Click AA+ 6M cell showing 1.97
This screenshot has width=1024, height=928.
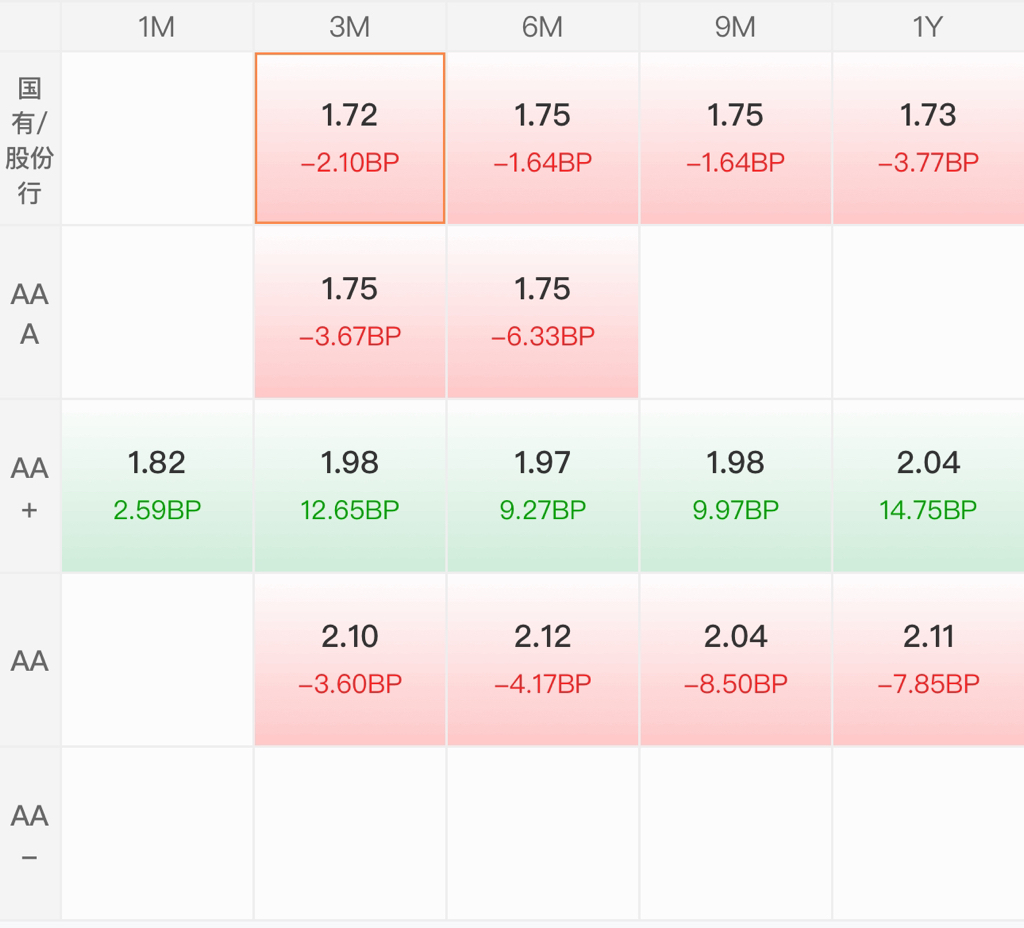click(542, 486)
